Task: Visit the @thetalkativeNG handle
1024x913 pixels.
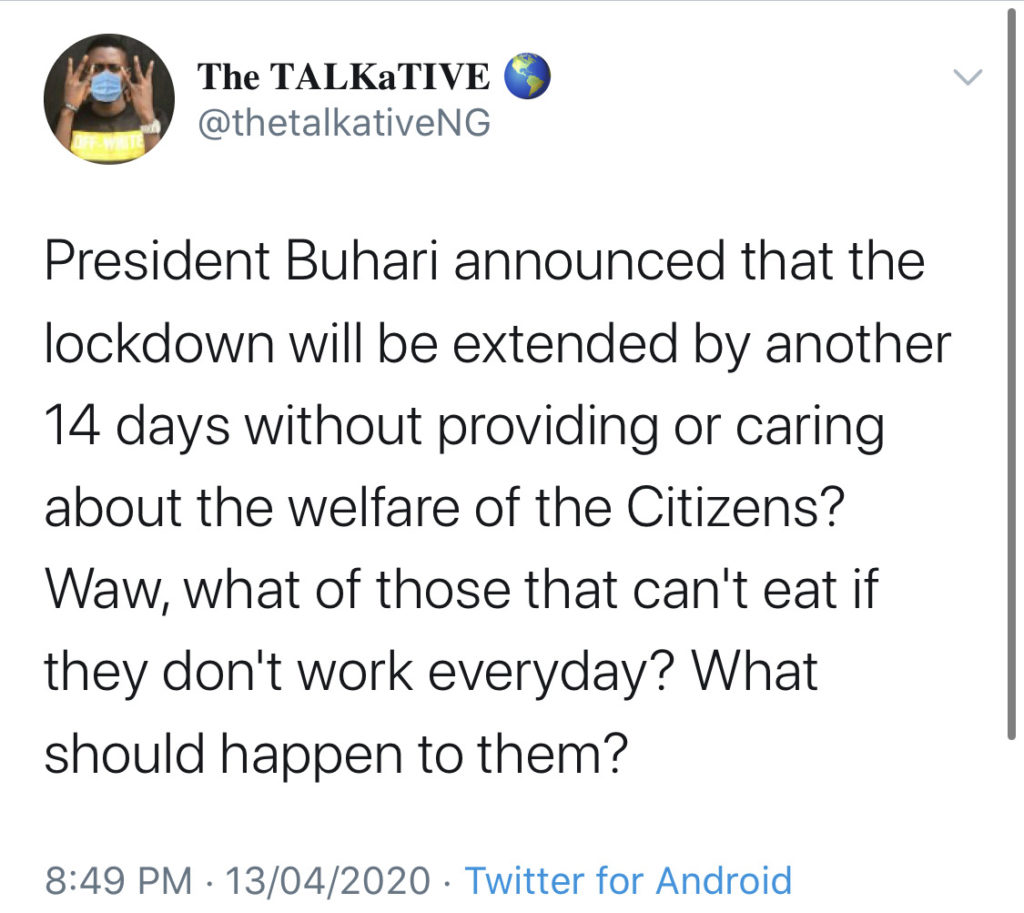Action: tap(344, 124)
